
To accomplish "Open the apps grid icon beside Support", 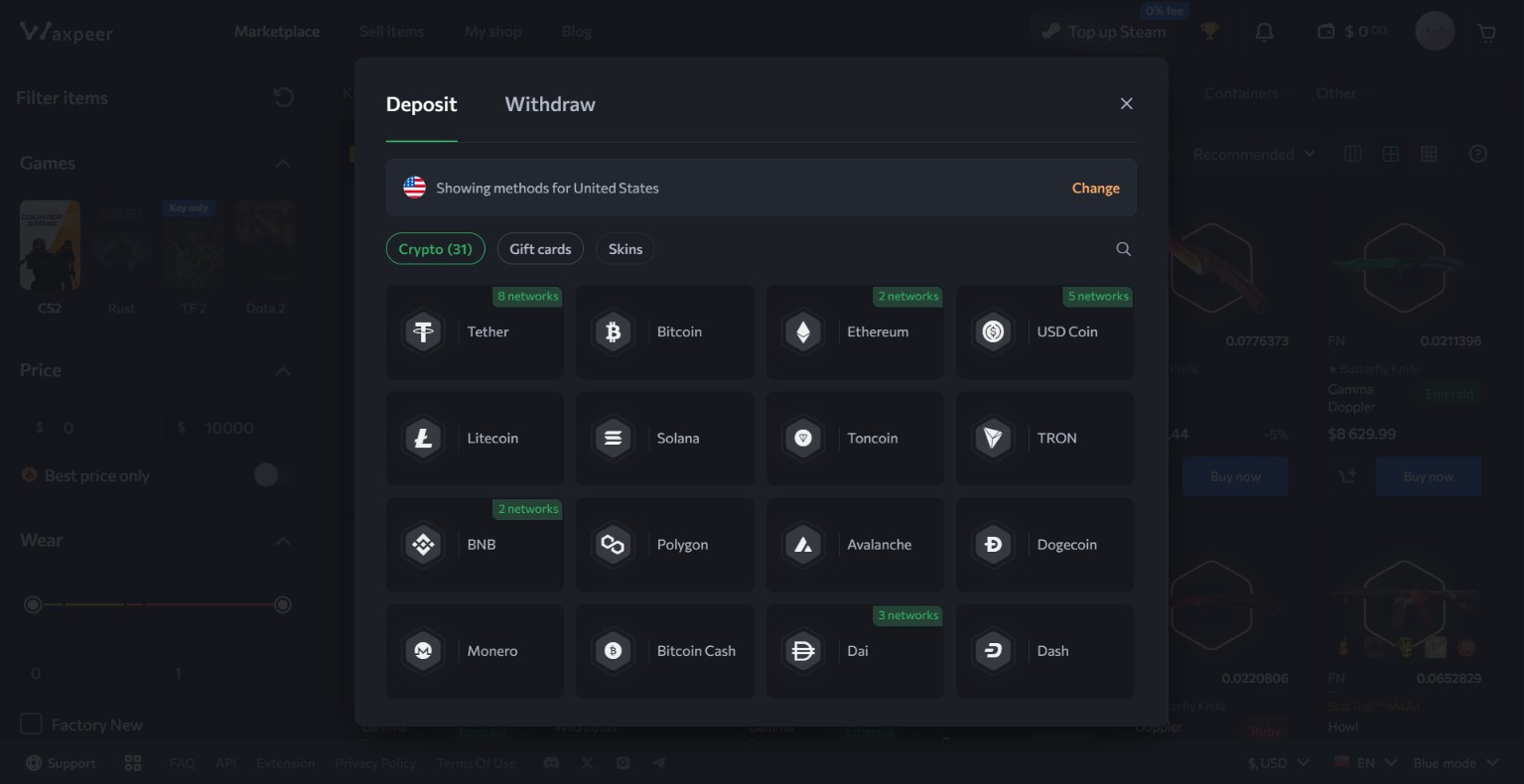I will pyautogui.click(x=133, y=763).
